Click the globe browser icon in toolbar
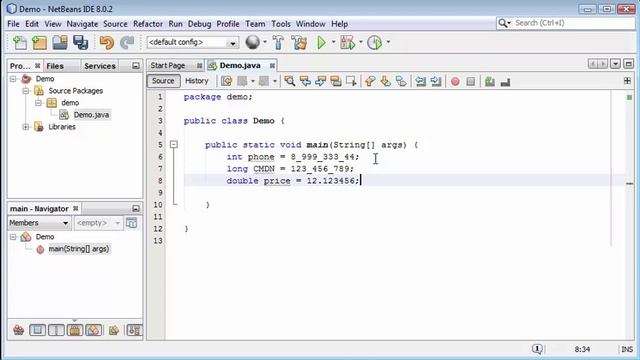640x360 pixels. click(x=253, y=42)
